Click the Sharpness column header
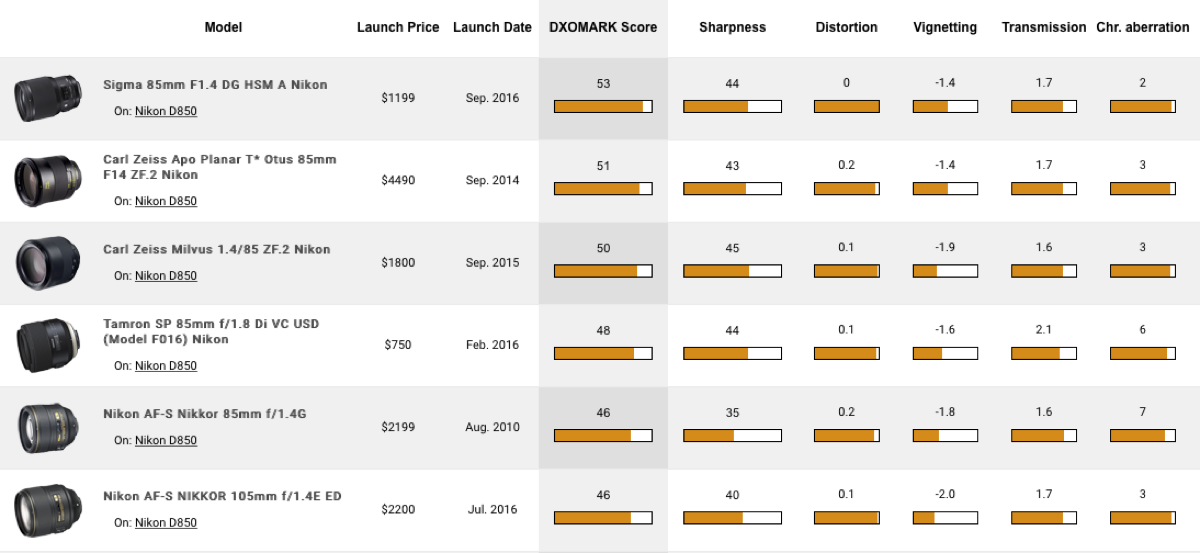This screenshot has width=1200, height=553. (x=731, y=28)
